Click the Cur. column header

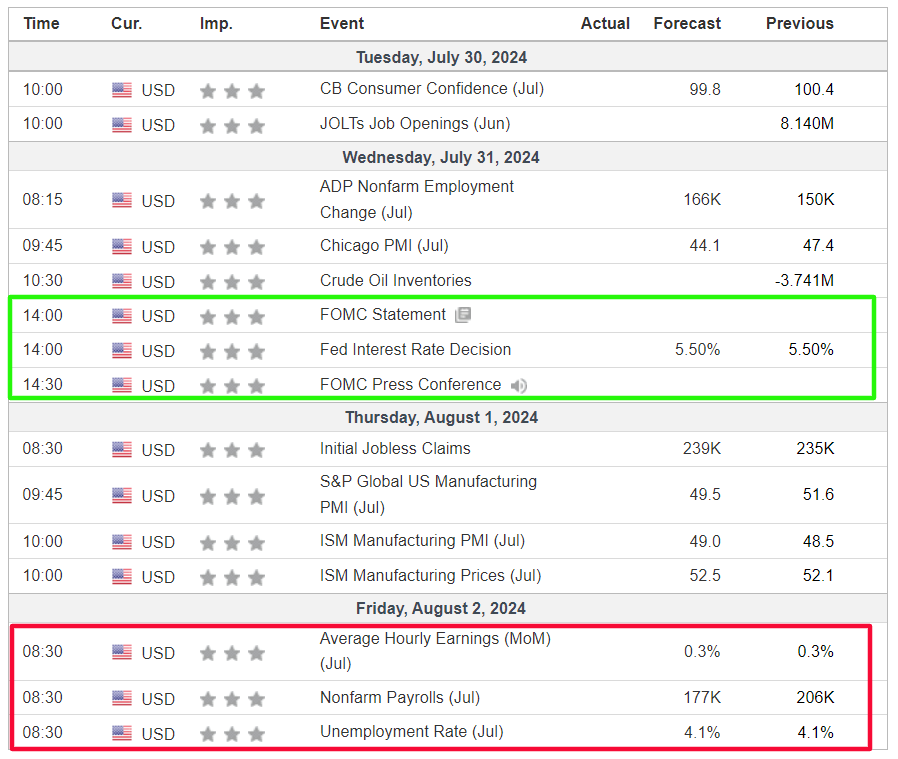click(127, 23)
